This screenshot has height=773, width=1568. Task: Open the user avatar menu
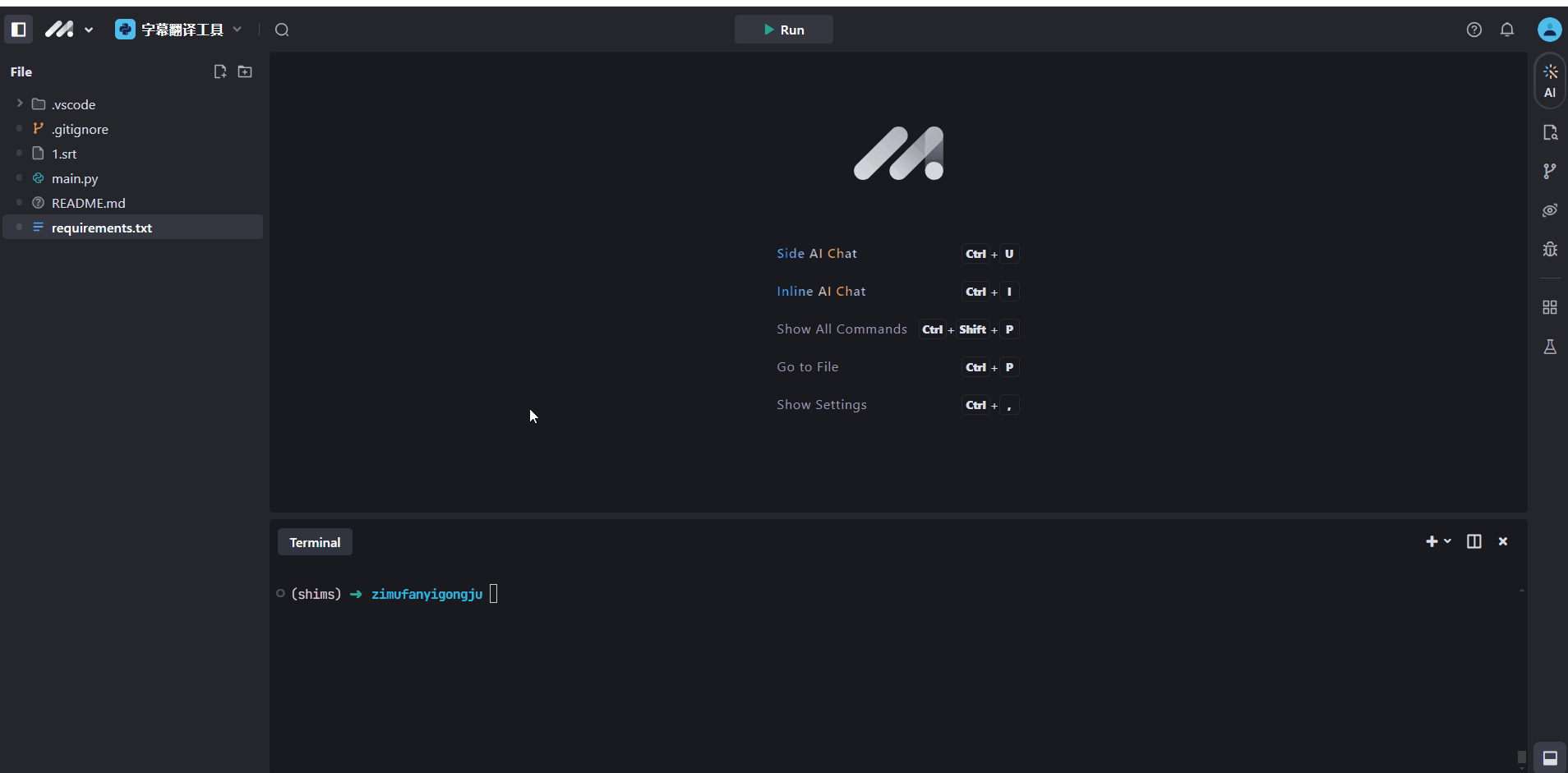click(1549, 30)
